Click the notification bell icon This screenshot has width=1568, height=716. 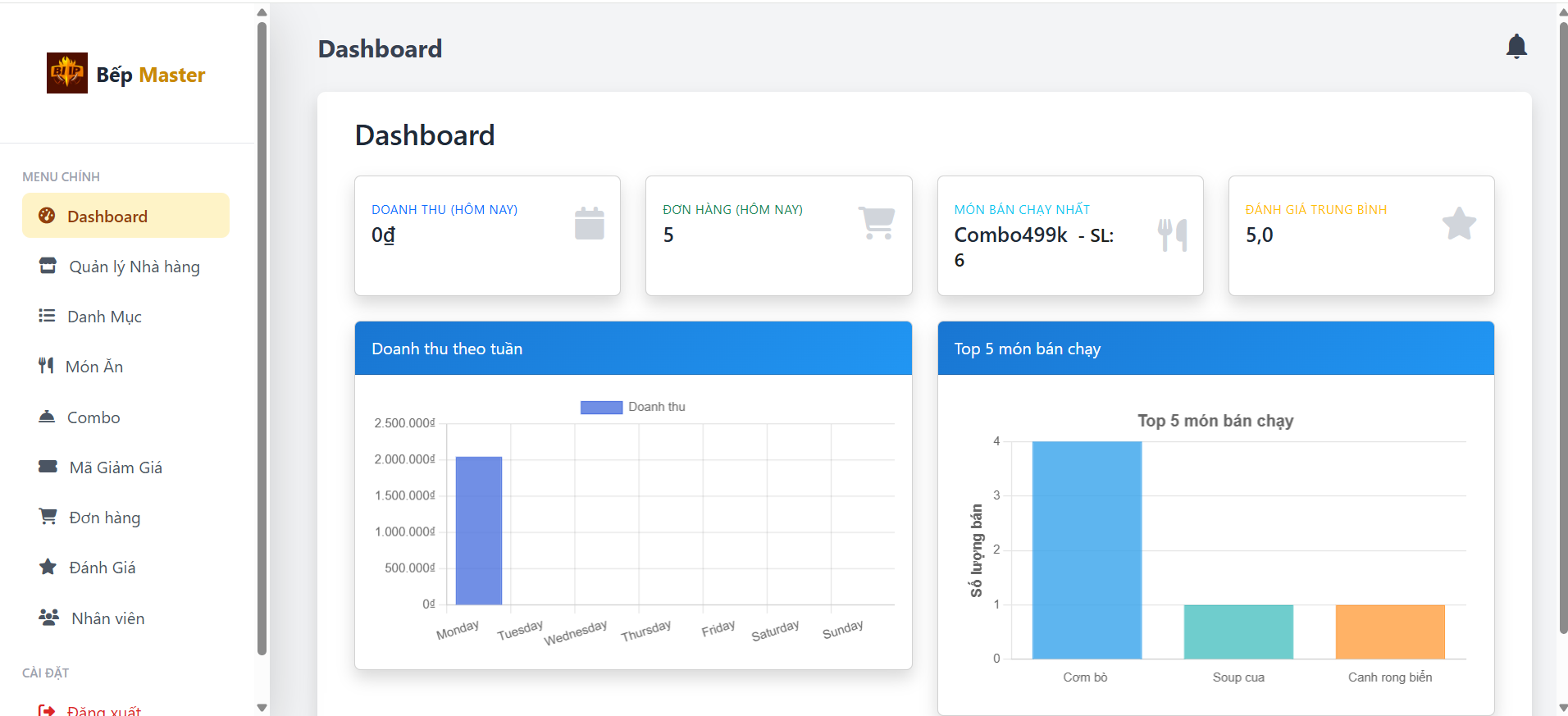point(1516,47)
